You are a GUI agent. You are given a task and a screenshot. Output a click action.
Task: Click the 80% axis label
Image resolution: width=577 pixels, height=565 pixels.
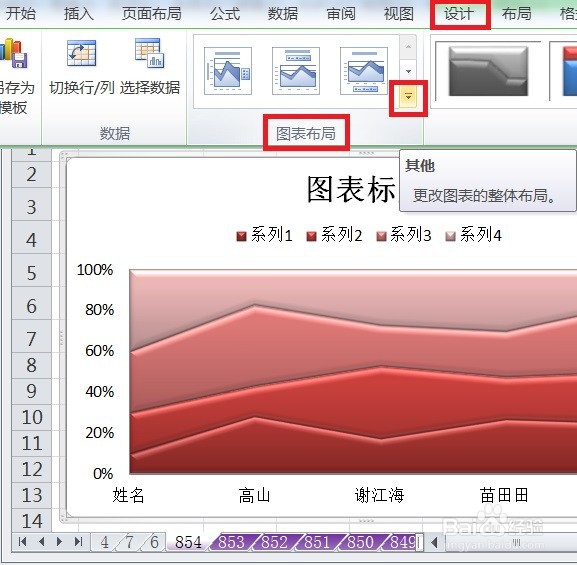(99, 310)
